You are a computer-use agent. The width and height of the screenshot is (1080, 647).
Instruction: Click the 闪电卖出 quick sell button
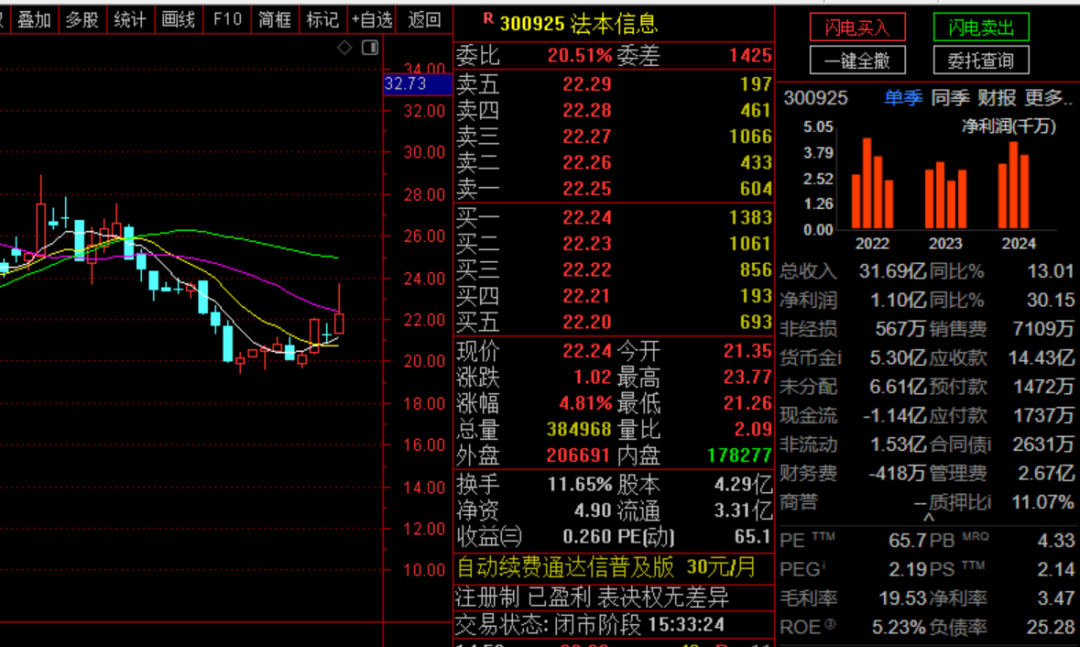pyautogui.click(x=982, y=28)
